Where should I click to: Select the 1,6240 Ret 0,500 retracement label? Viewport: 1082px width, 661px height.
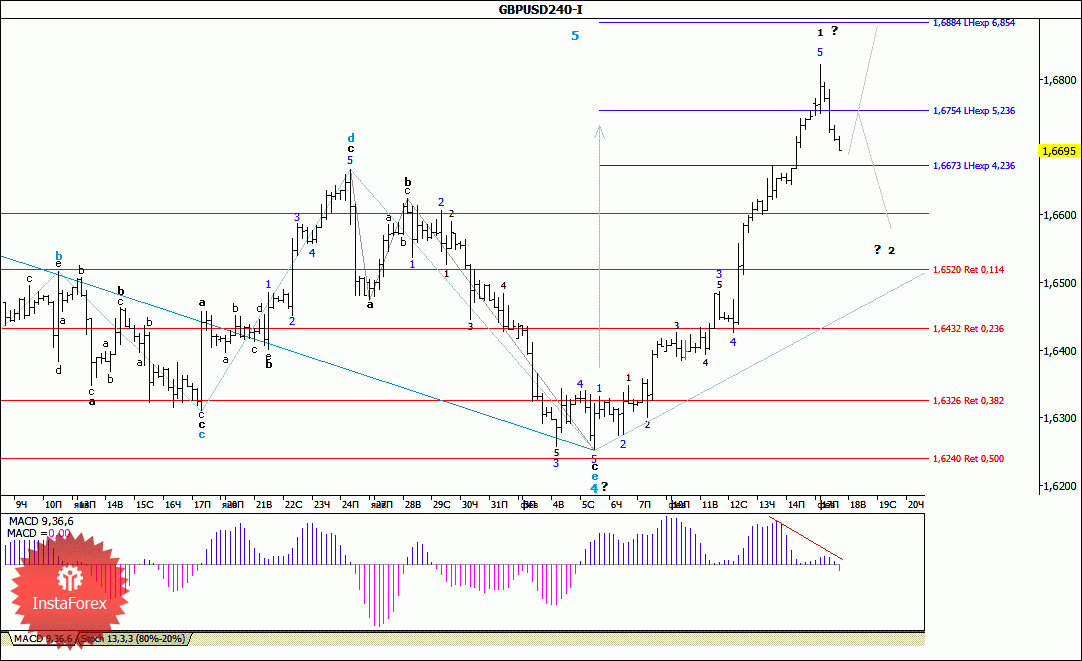[x=968, y=459]
